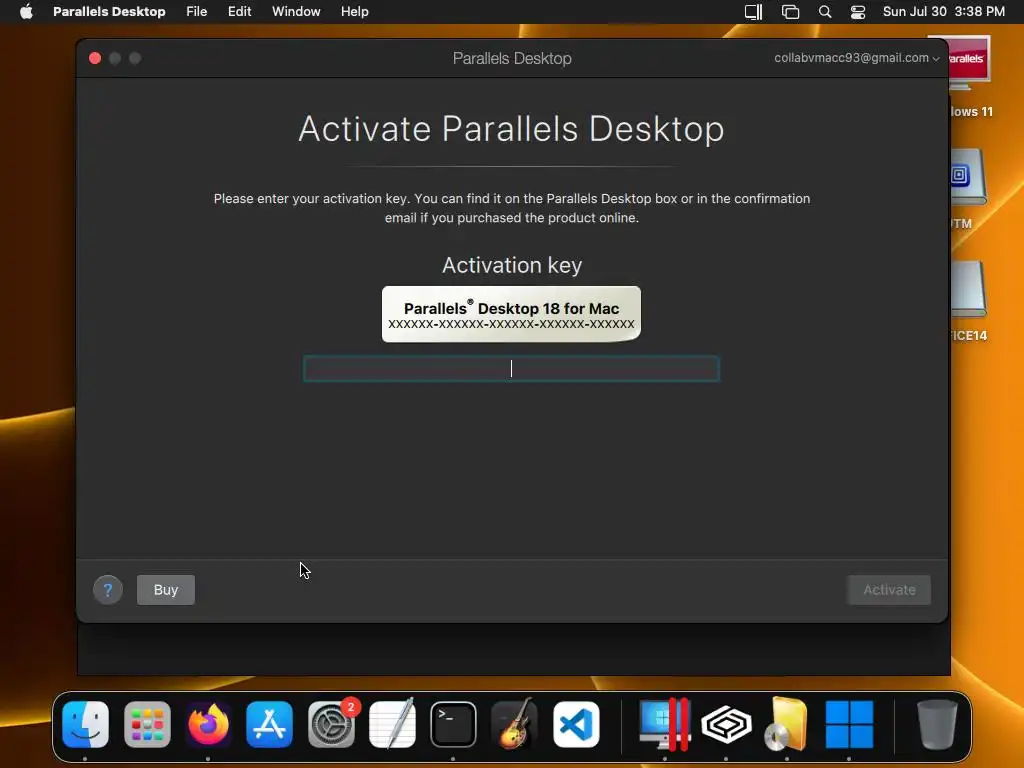Close the Parallels Desktop activation window

coord(95,58)
